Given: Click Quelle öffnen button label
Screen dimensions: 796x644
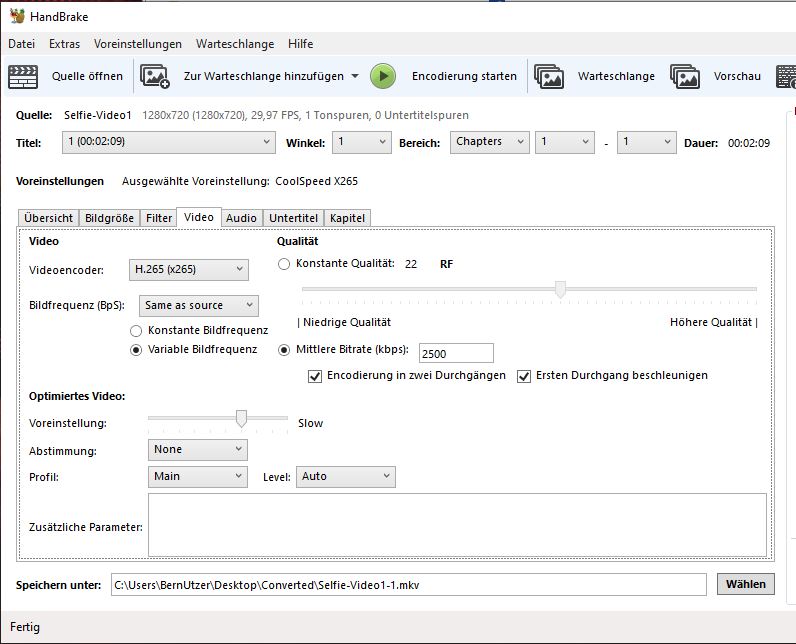Looking at the screenshot, I should coord(87,76).
